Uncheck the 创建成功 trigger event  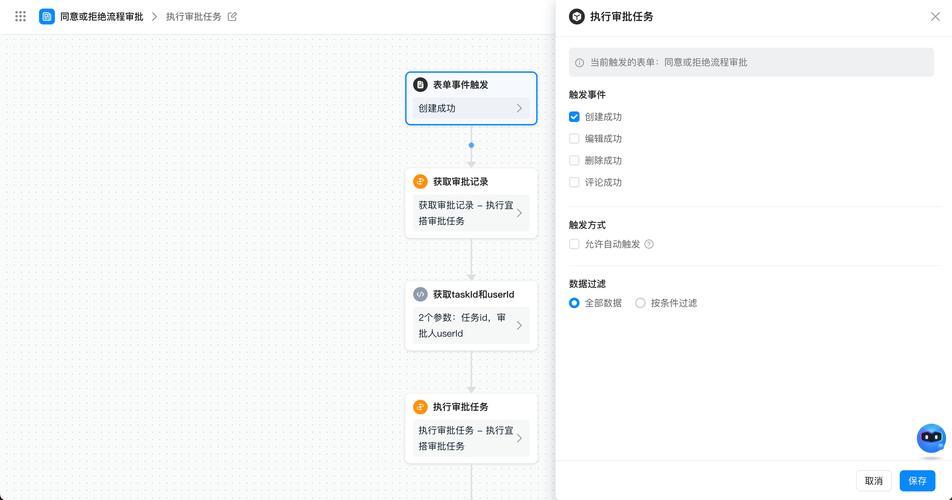(x=574, y=117)
